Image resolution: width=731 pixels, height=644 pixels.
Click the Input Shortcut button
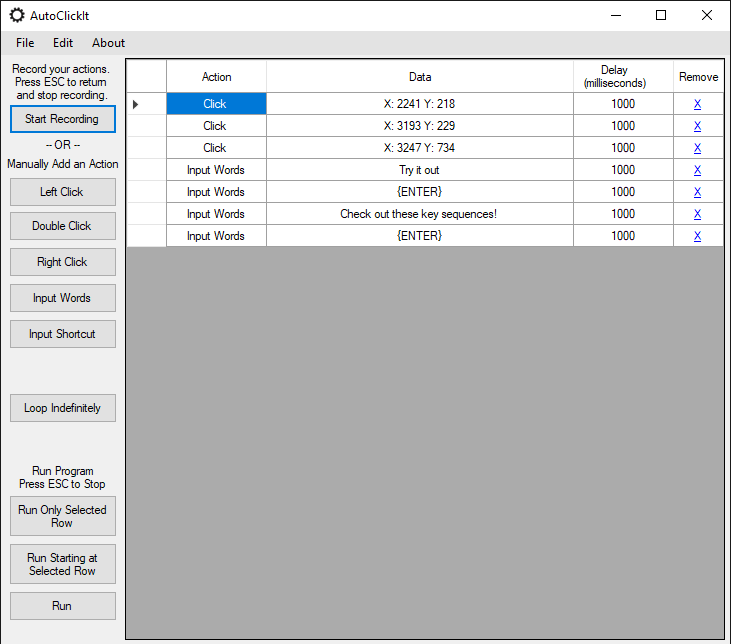click(62, 334)
